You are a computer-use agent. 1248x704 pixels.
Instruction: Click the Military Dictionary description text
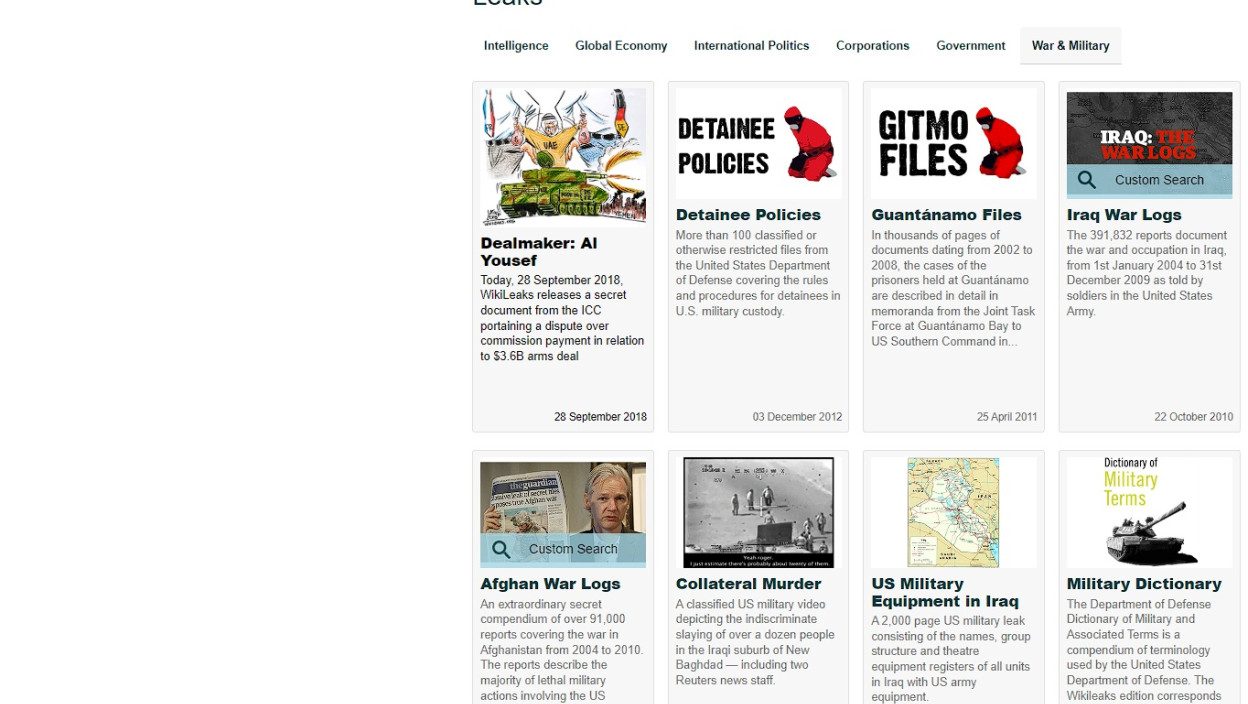pyautogui.click(x=1144, y=650)
